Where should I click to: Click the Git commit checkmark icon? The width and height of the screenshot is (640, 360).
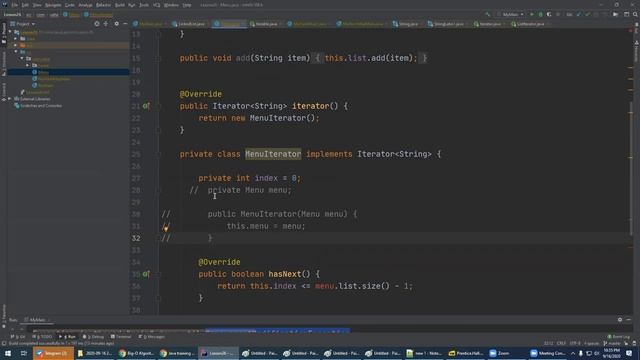(x=588, y=15)
